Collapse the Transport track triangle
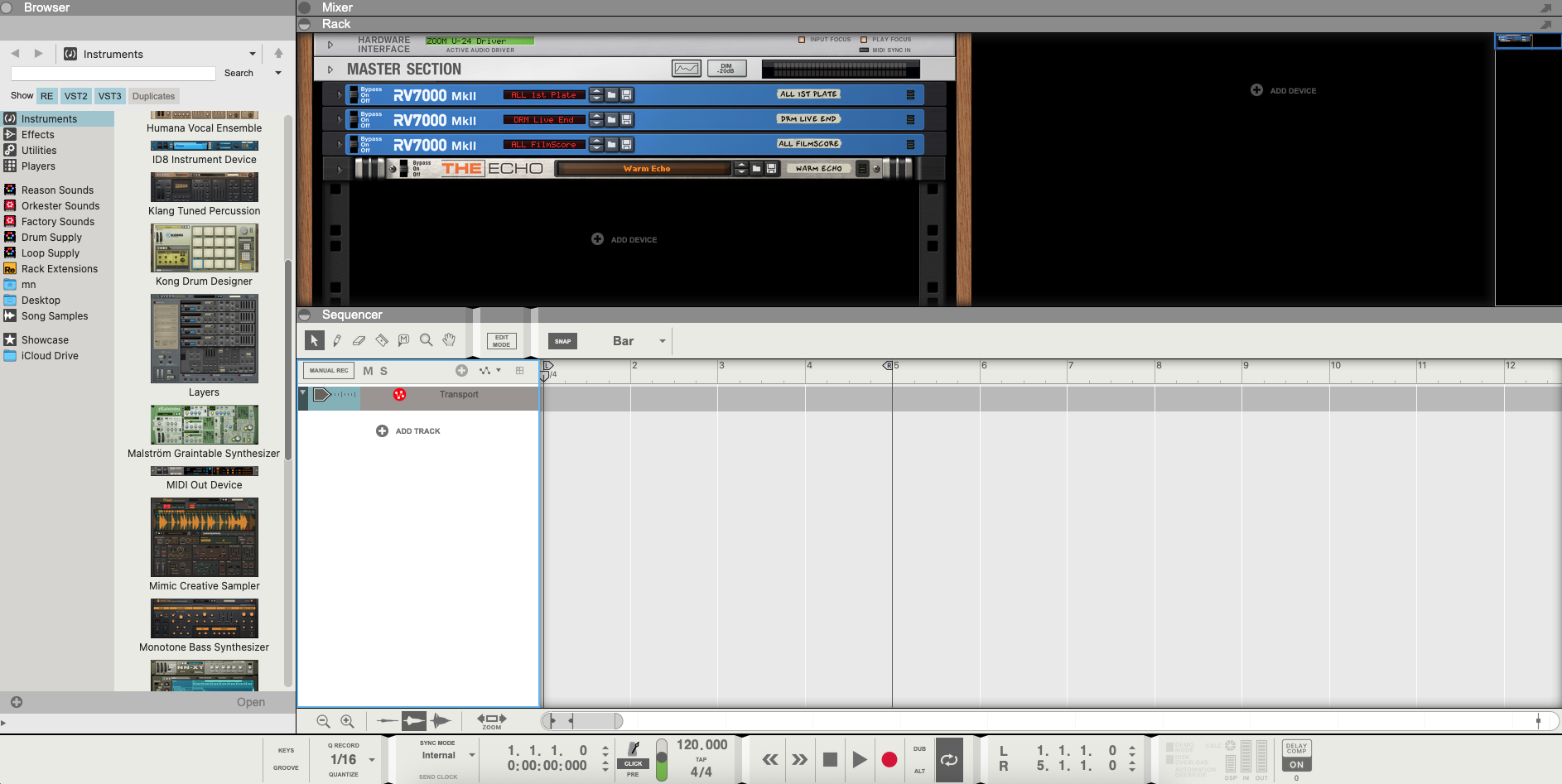Screen dimensions: 1562x784 point(303,392)
